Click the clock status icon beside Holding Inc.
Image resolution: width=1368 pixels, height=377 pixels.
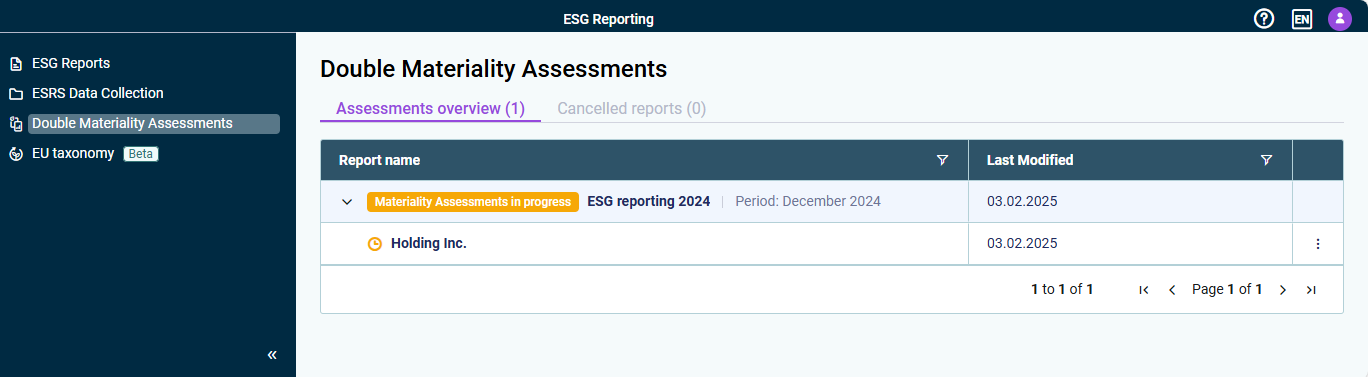(x=375, y=243)
